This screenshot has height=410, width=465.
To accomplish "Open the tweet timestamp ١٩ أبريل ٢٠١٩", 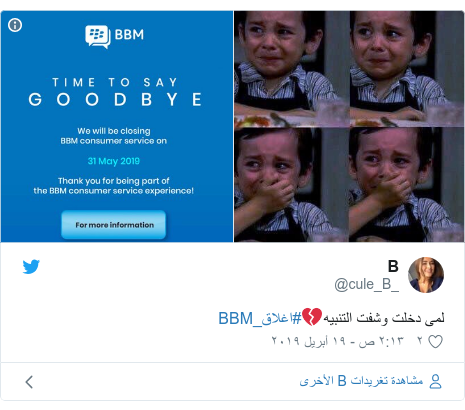I will click(x=337, y=341).
